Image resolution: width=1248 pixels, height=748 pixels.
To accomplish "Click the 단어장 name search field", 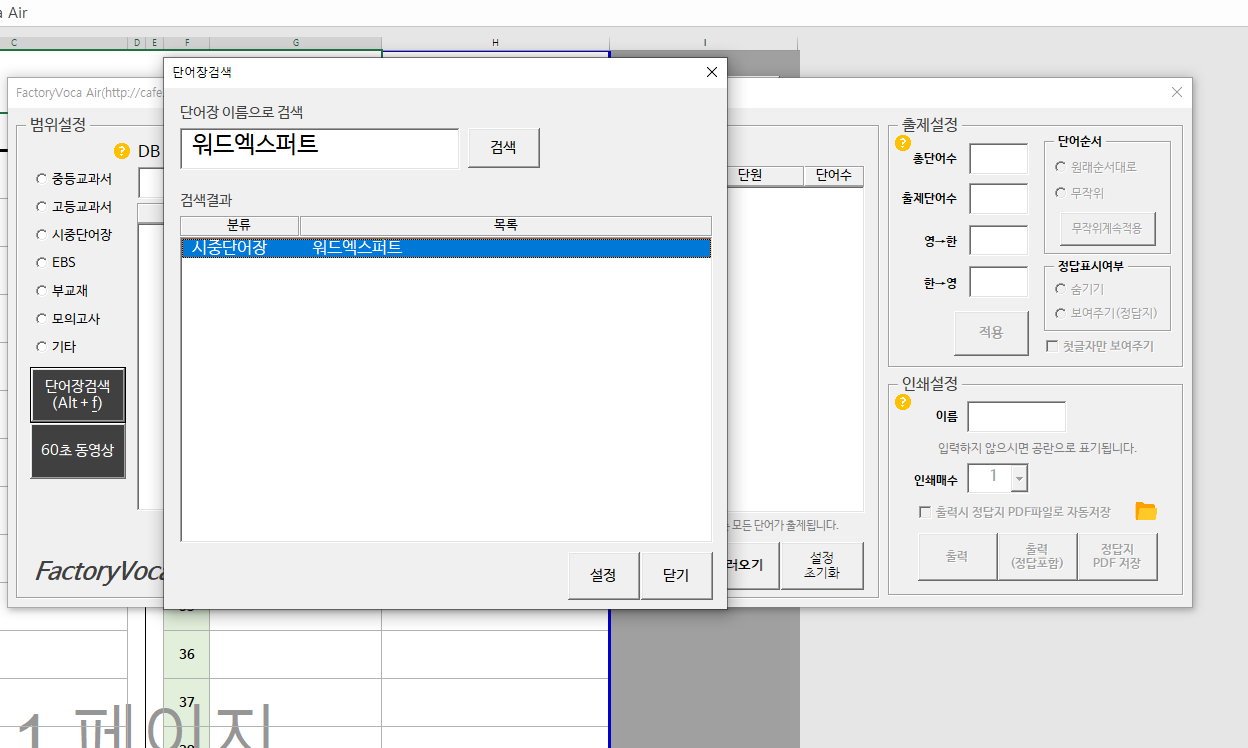I will (319, 148).
